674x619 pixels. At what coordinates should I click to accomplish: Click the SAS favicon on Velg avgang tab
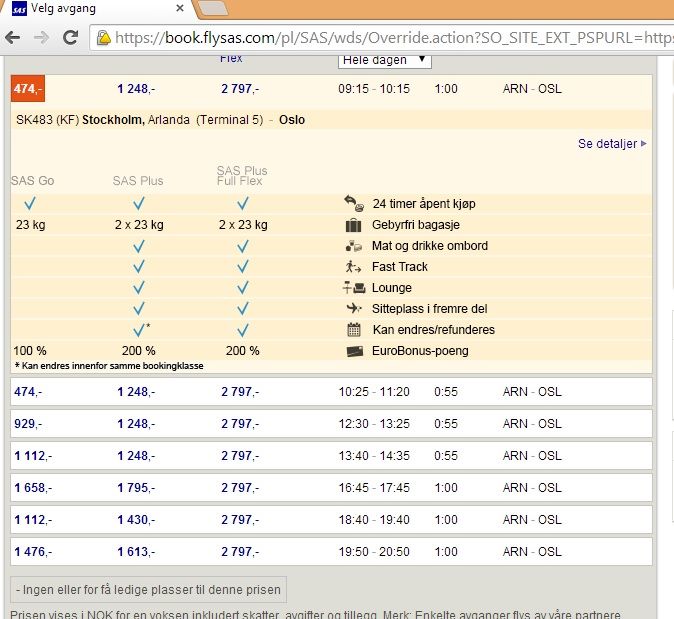[19, 9]
